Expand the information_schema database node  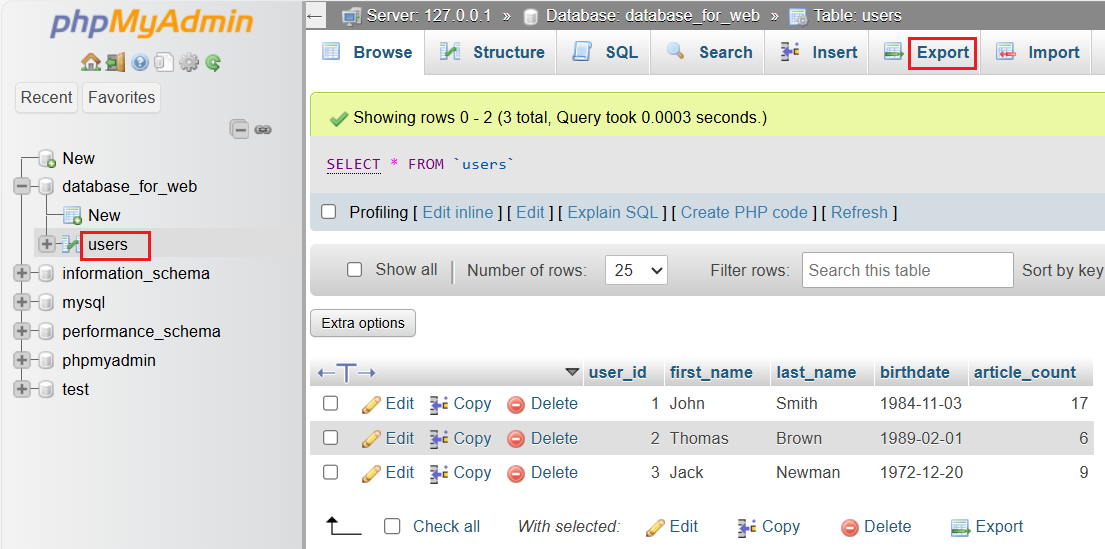point(22,273)
